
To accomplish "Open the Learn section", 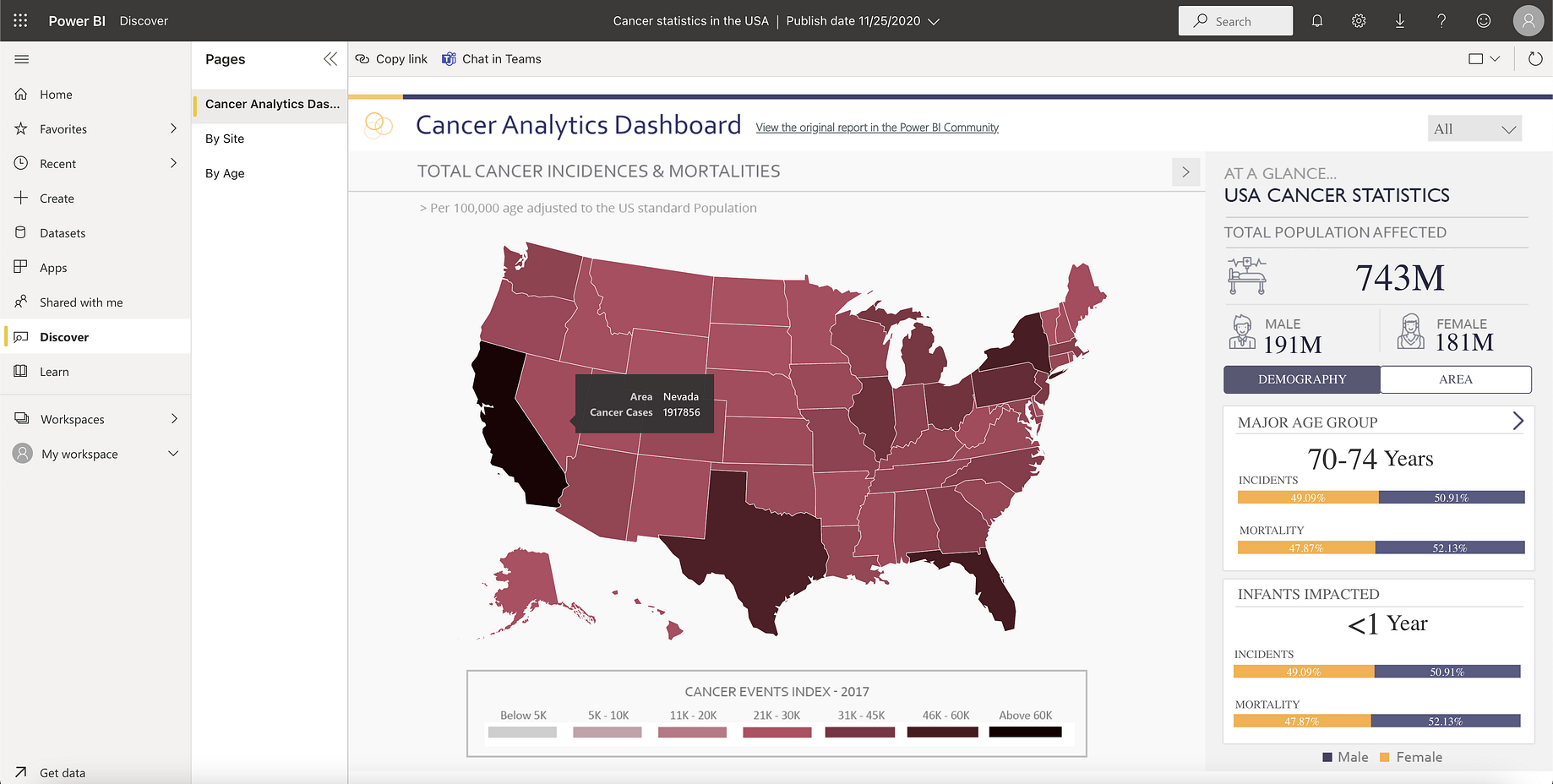I will (54, 371).
